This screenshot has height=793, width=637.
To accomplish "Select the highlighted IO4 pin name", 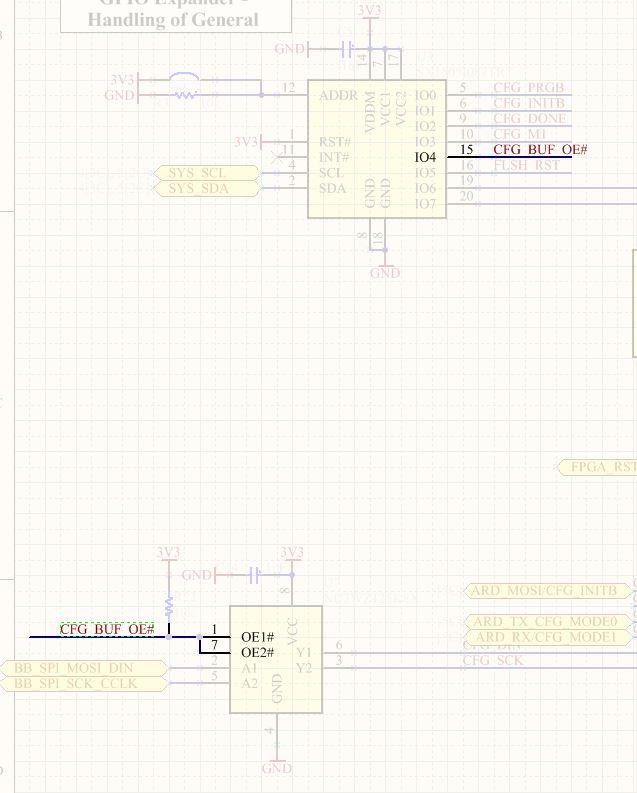I will 425,158.
